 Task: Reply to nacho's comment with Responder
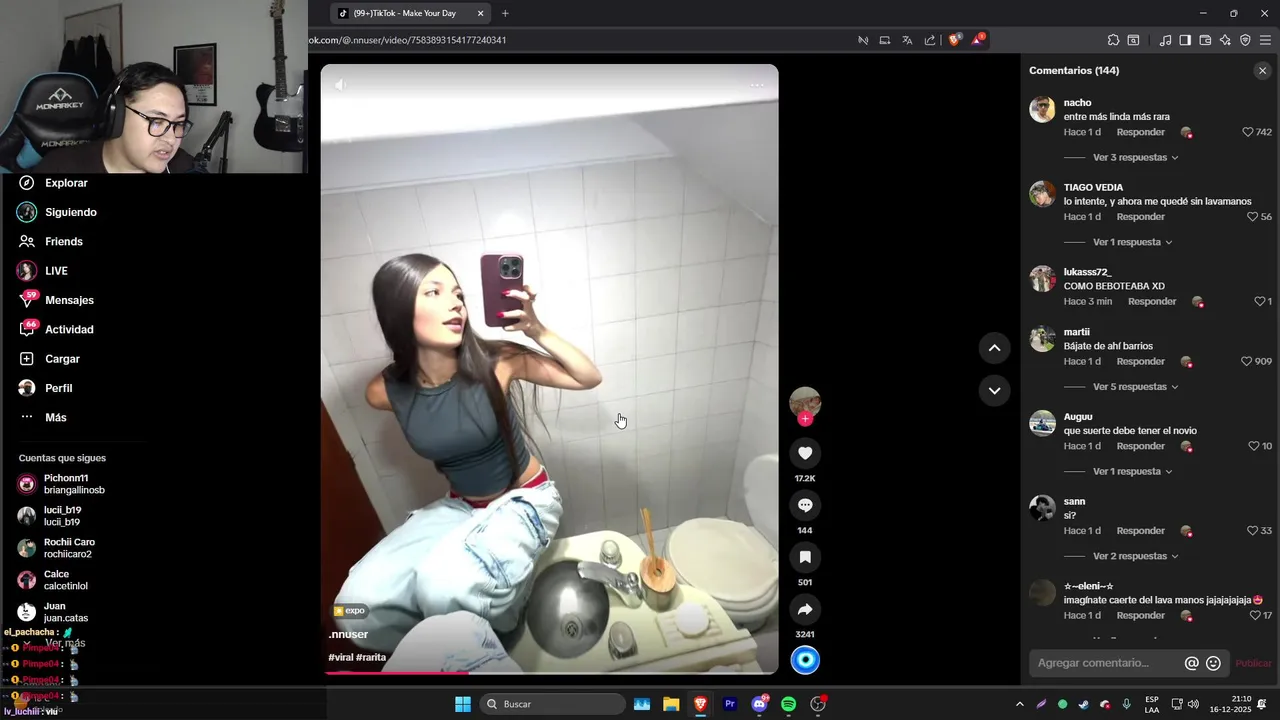[x=1140, y=132]
